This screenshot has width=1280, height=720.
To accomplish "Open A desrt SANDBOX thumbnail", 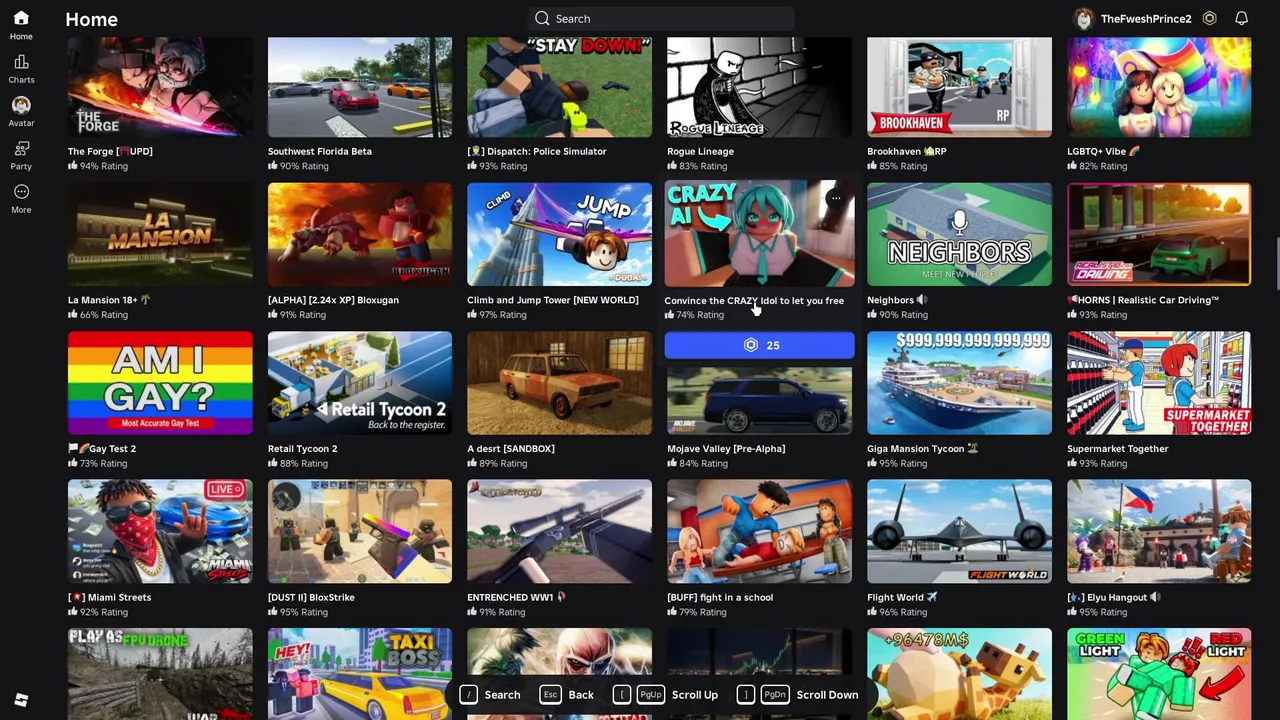I will point(559,383).
